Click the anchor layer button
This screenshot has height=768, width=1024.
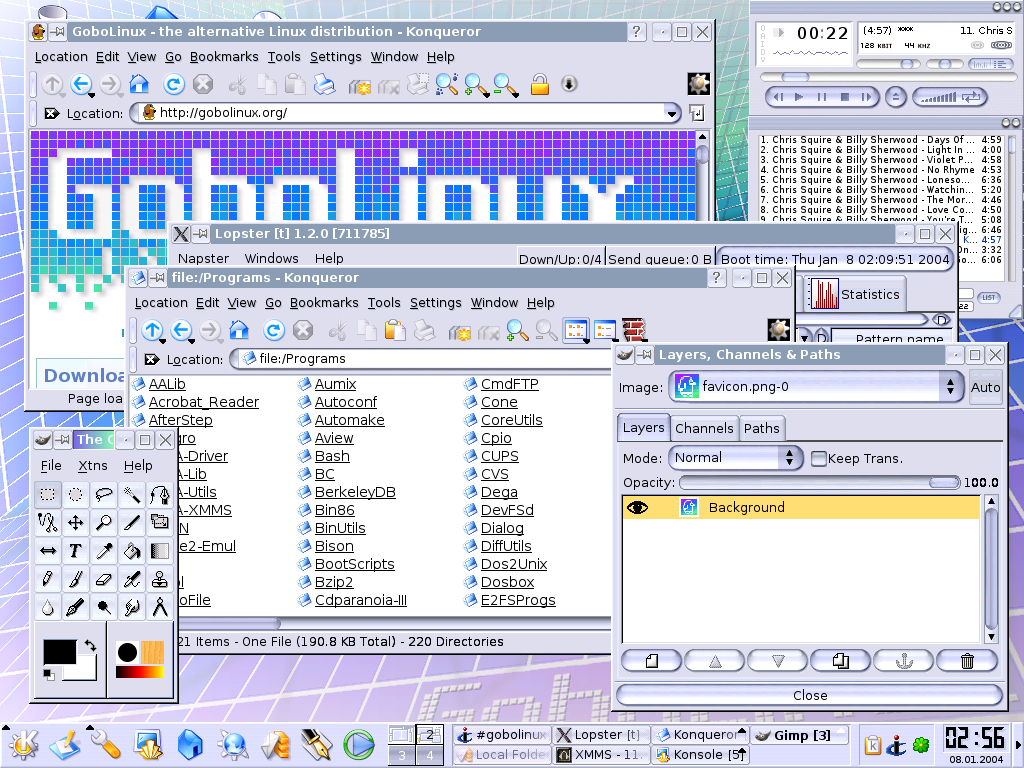[904, 661]
